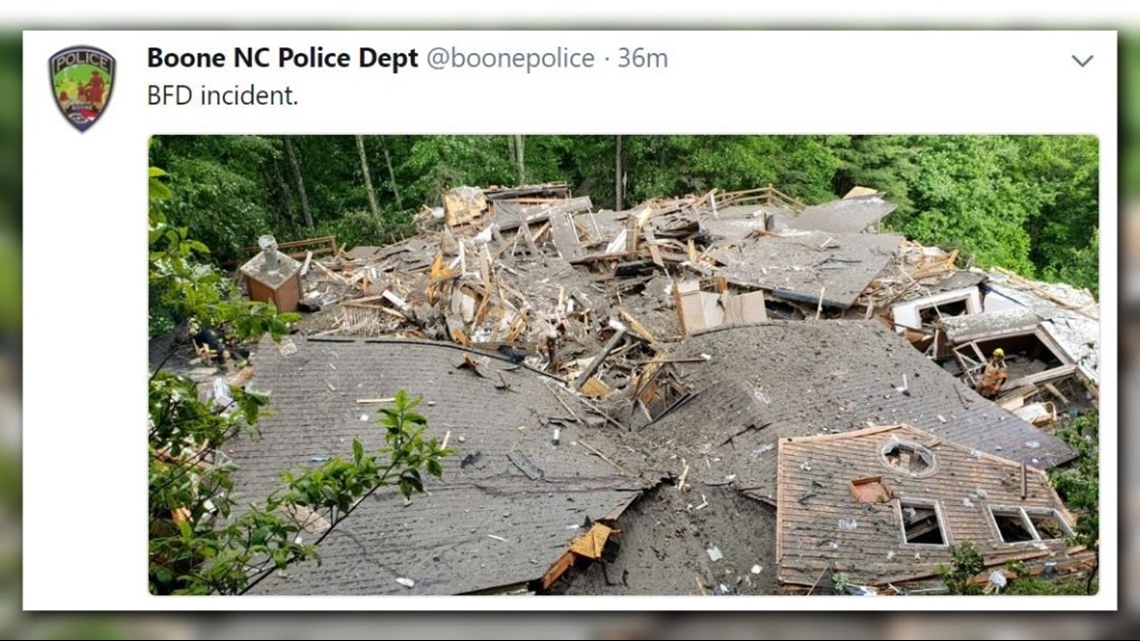Image resolution: width=1140 pixels, height=641 pixels.
Task: Click the 'BFD incident.' tweet text
Action: (222, 95)
